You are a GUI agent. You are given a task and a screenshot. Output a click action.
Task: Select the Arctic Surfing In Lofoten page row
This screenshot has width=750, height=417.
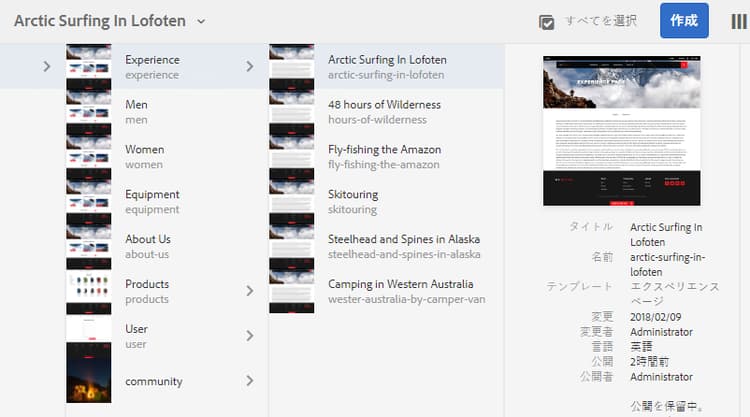tap(386, 66)
